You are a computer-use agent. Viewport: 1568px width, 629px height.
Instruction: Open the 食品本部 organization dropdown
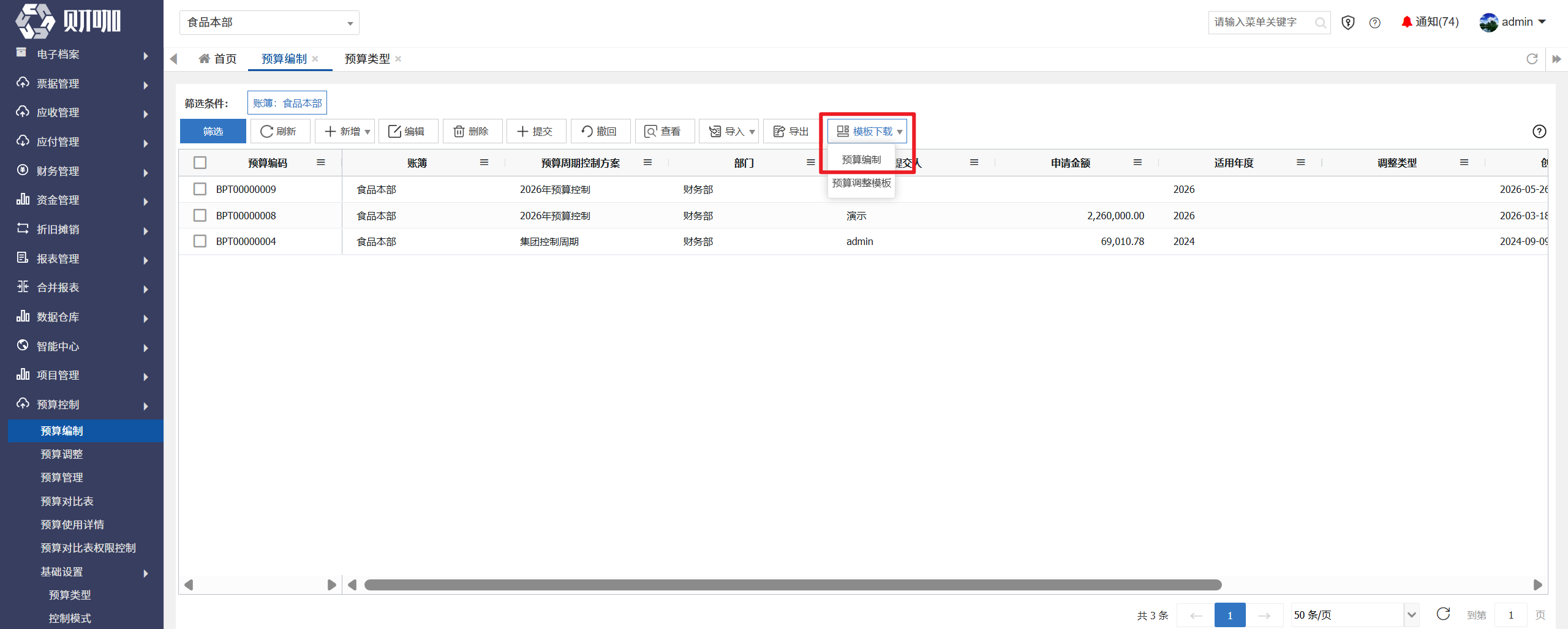(x=269, y=23)
